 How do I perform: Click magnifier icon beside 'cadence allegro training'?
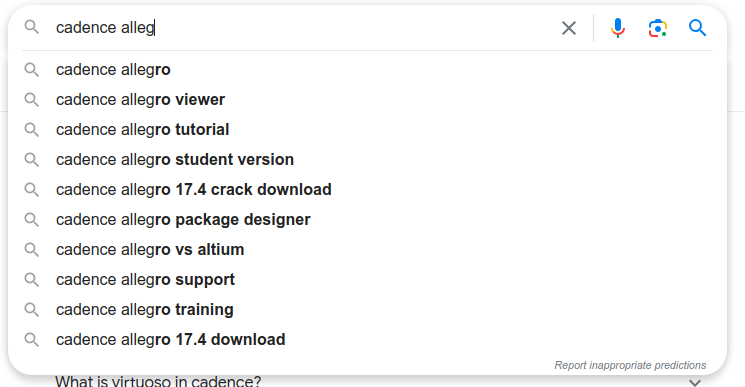31,310
